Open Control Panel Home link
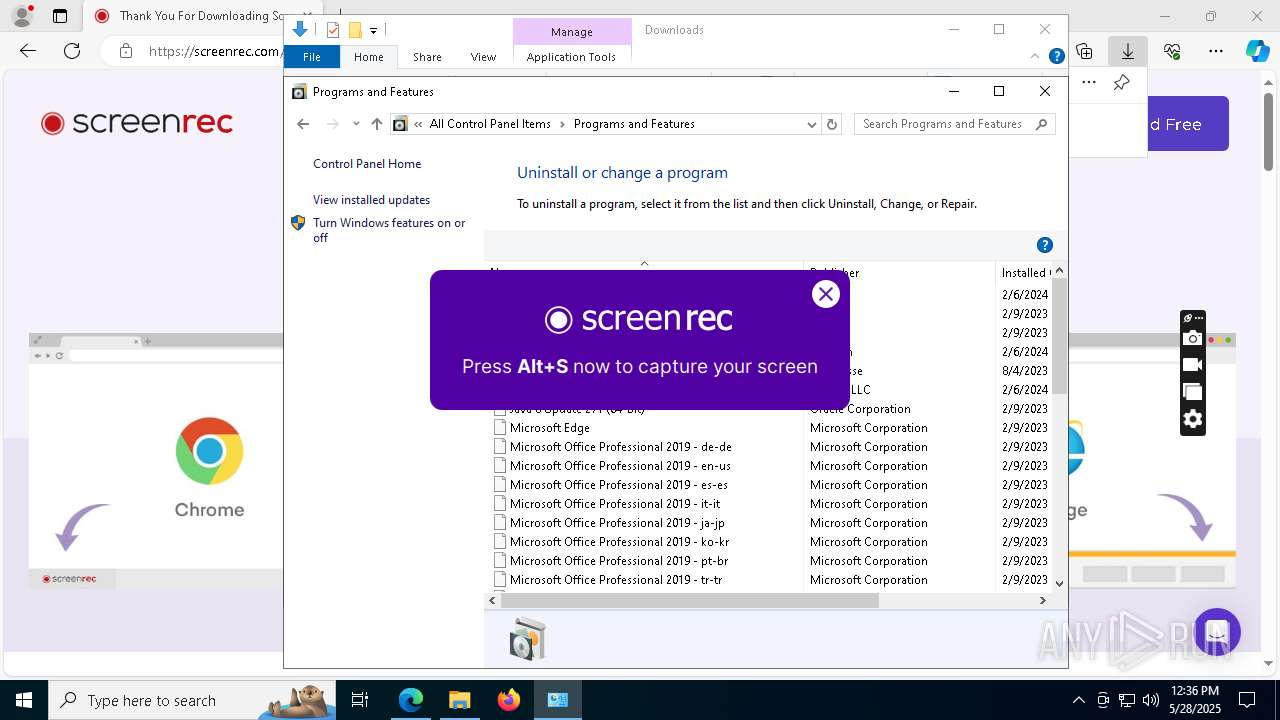 pyautogui.click(x=367, y=164)
